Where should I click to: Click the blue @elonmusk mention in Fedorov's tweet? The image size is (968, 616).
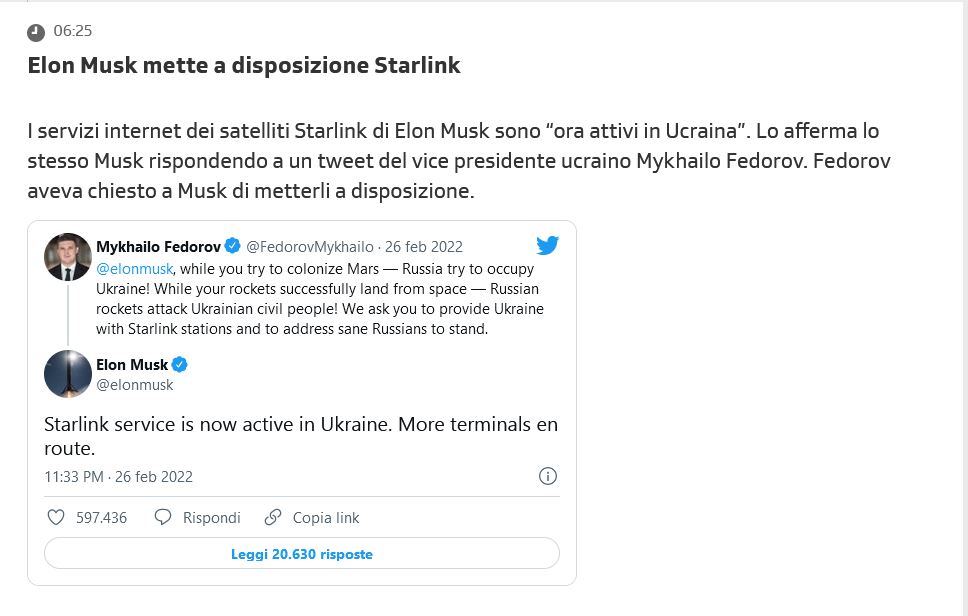(x=134, y=269)
